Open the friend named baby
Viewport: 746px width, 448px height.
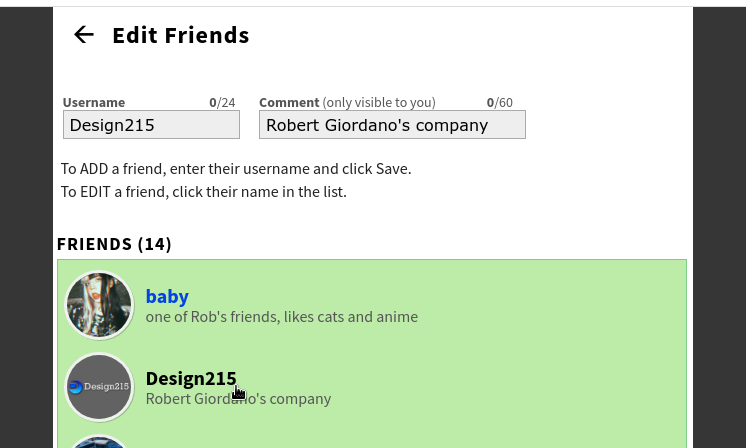pyautogui.click(x=167, y=296)
